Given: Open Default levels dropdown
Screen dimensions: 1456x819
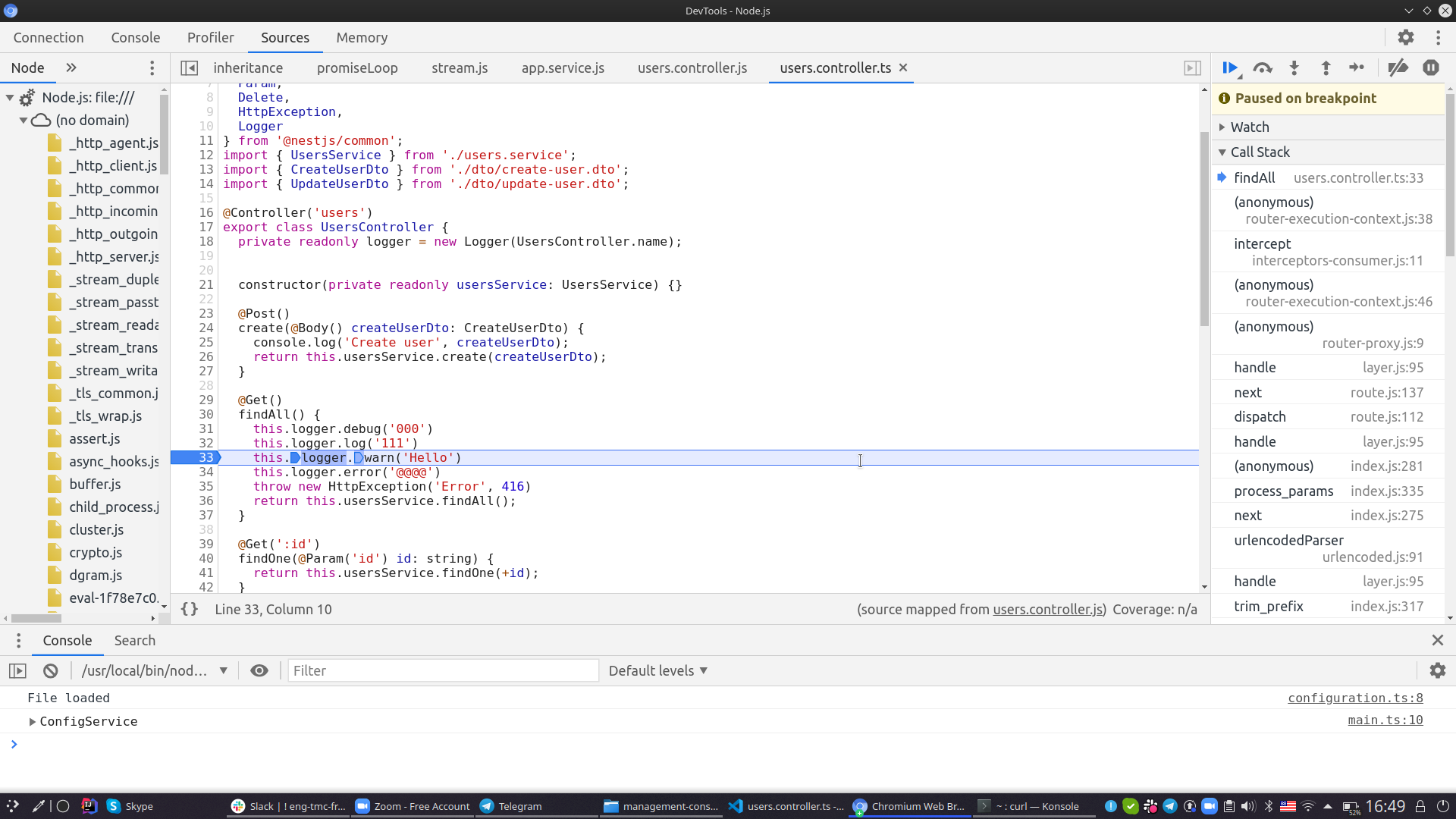Looking at the screenshot, I should 657,670.
